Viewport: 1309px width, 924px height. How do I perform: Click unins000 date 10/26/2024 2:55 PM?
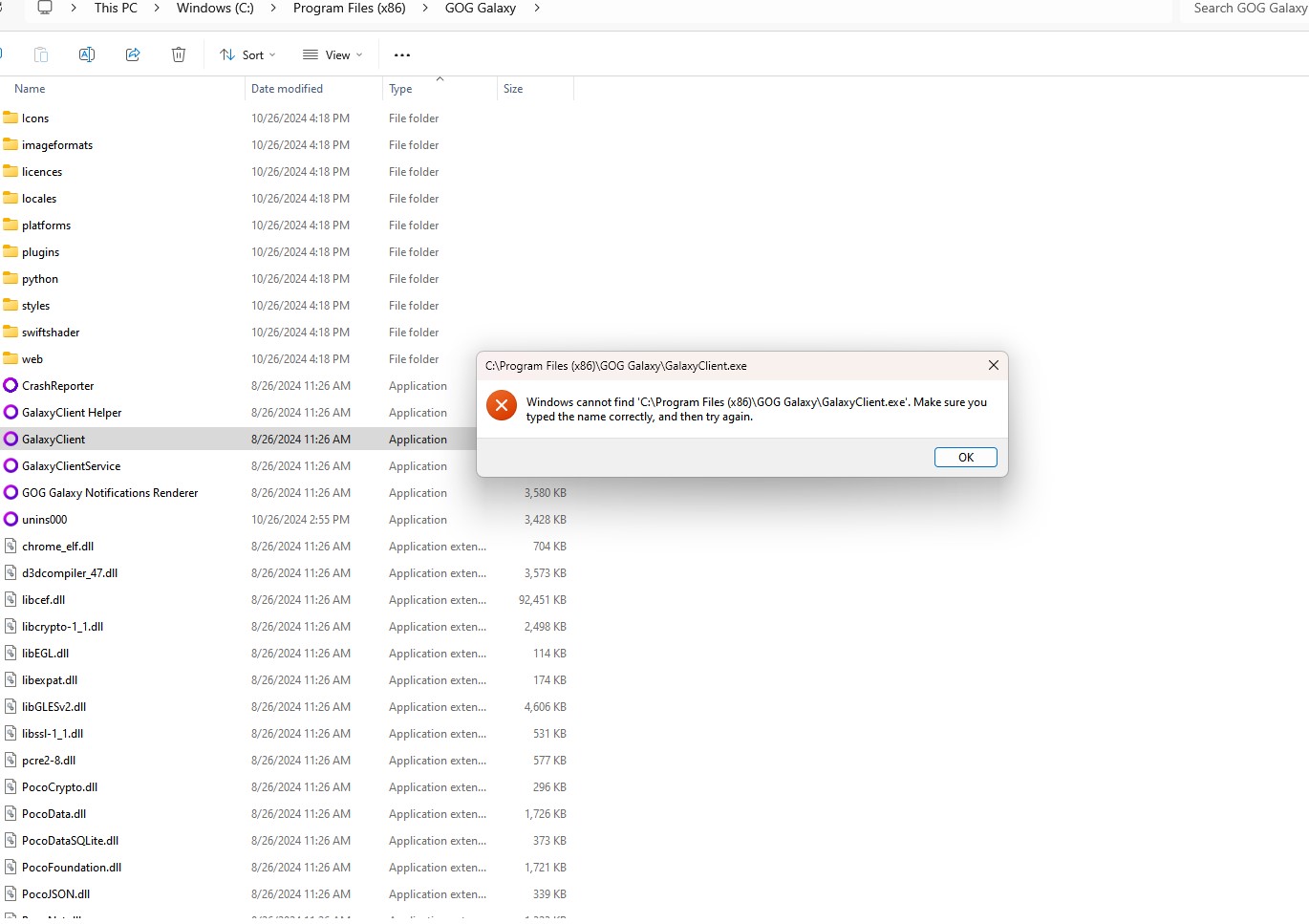300,520
